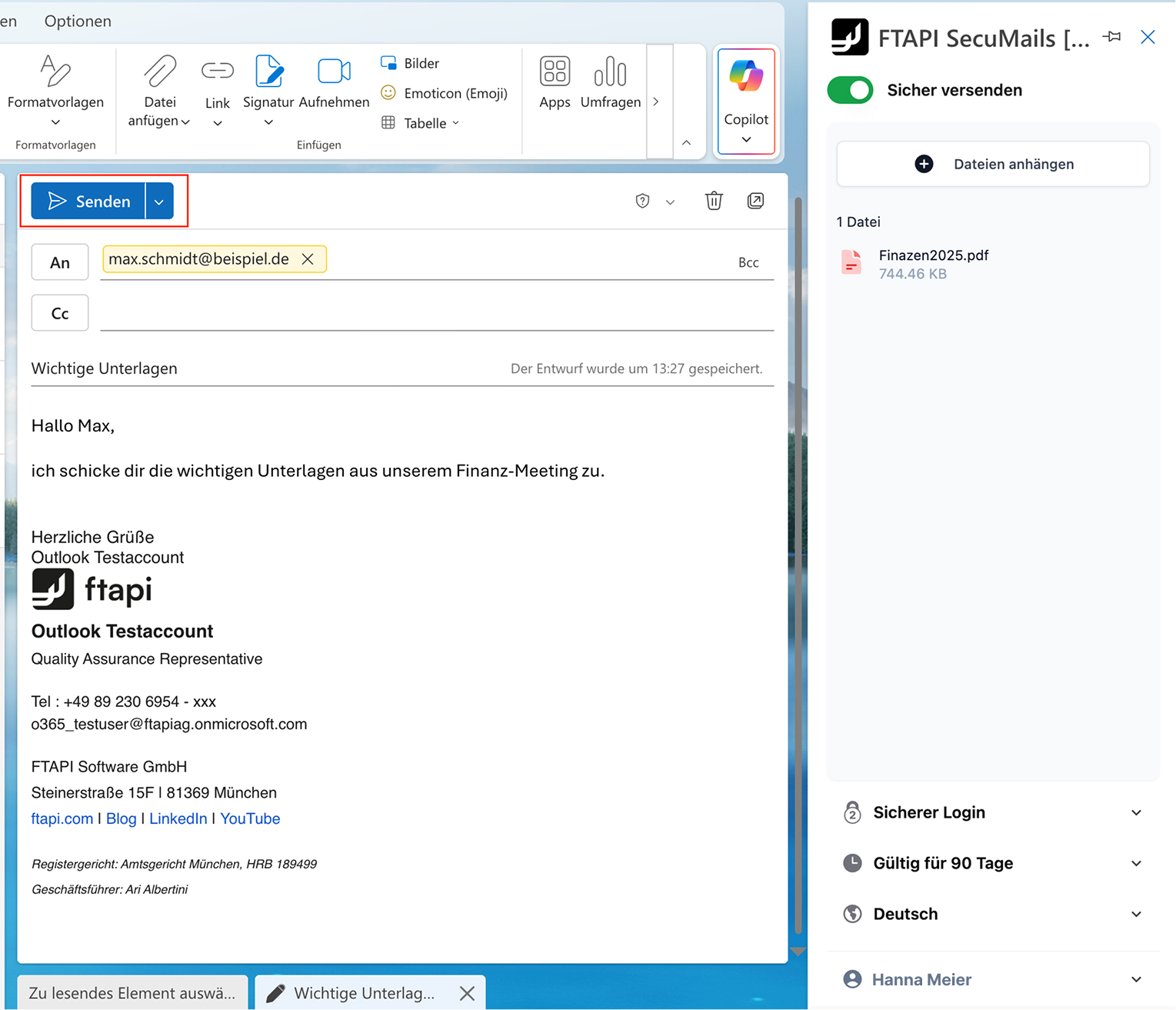Pin the FTAPI SecuMails pane

pos(1111,37)
